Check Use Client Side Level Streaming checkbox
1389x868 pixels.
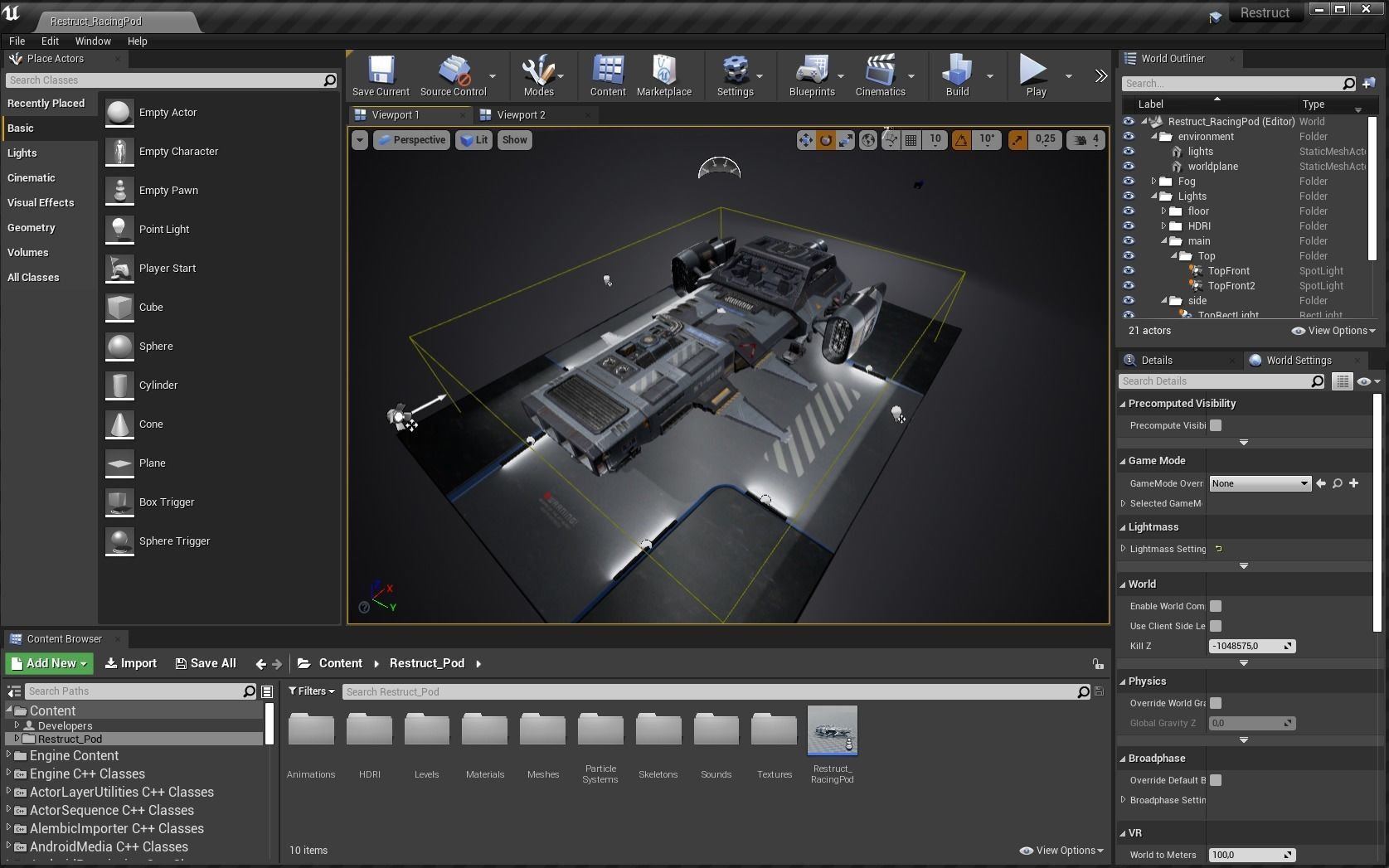click(1216, 626)
